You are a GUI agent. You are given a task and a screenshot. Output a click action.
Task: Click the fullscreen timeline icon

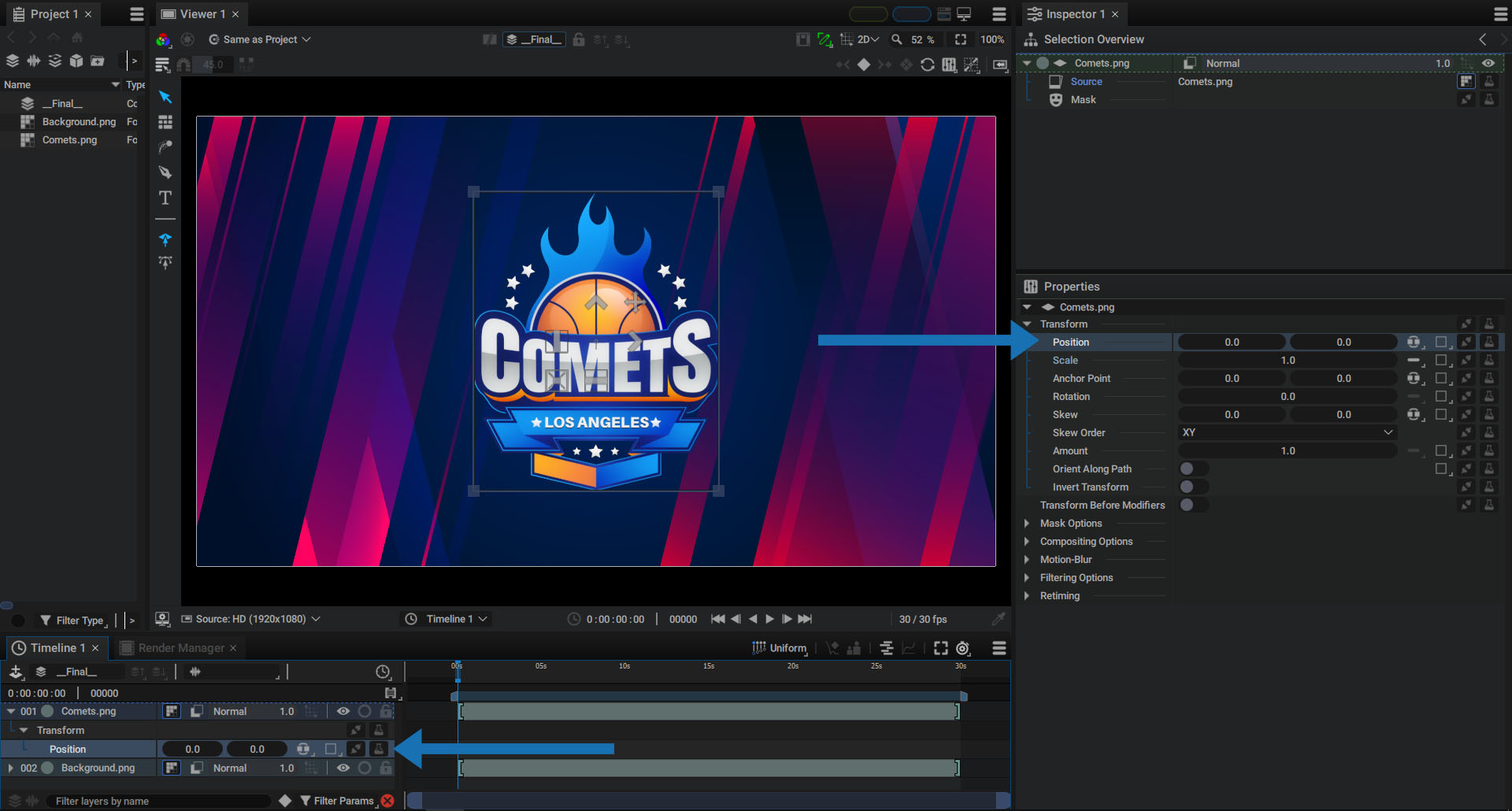(941, 648)
